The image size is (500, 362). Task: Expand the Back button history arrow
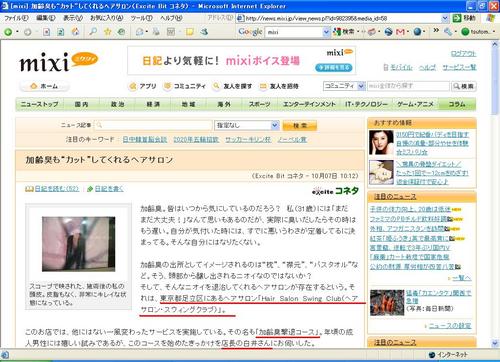[17, 32]
